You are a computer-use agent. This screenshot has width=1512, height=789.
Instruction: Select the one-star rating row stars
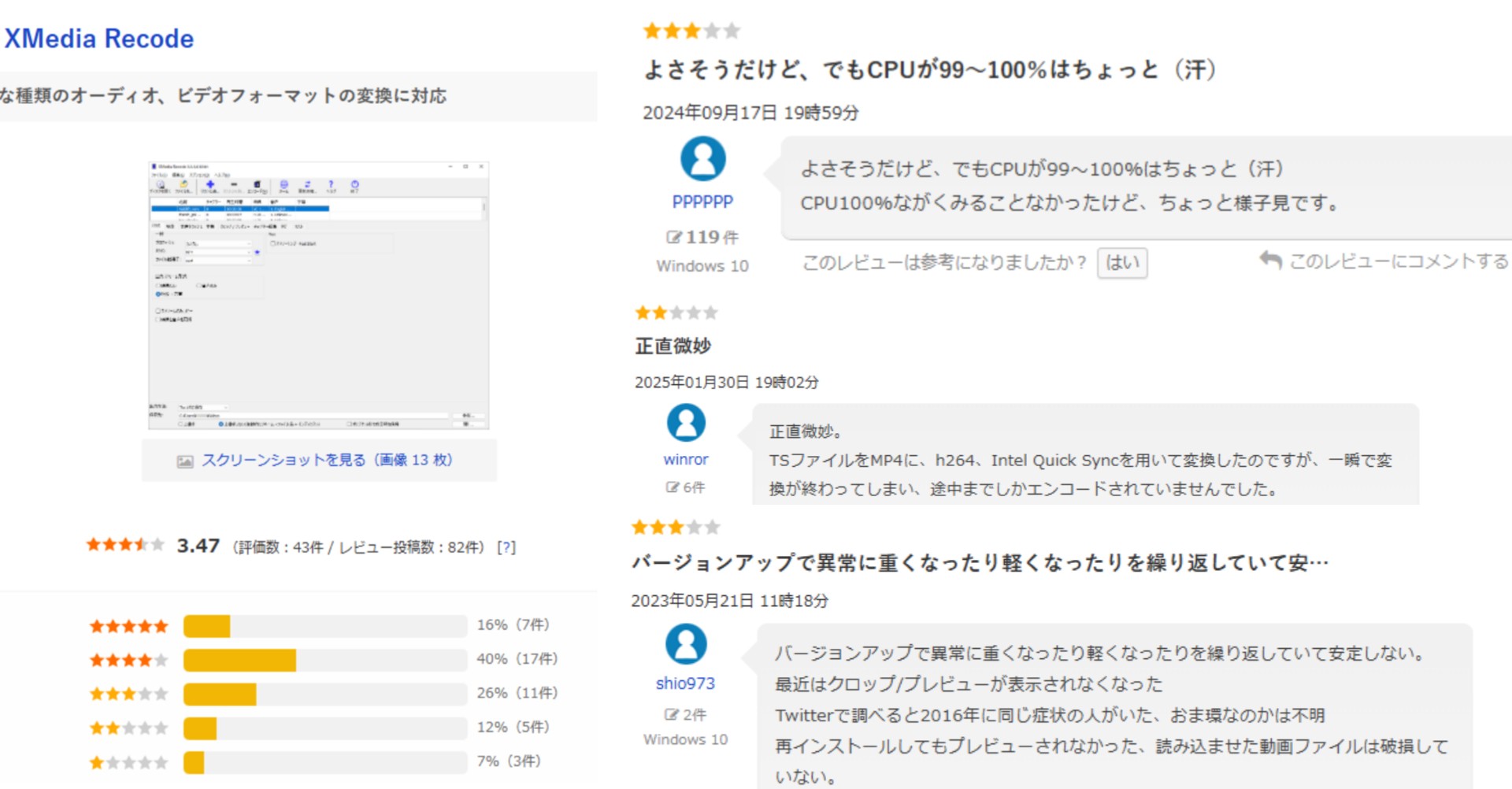129,762
